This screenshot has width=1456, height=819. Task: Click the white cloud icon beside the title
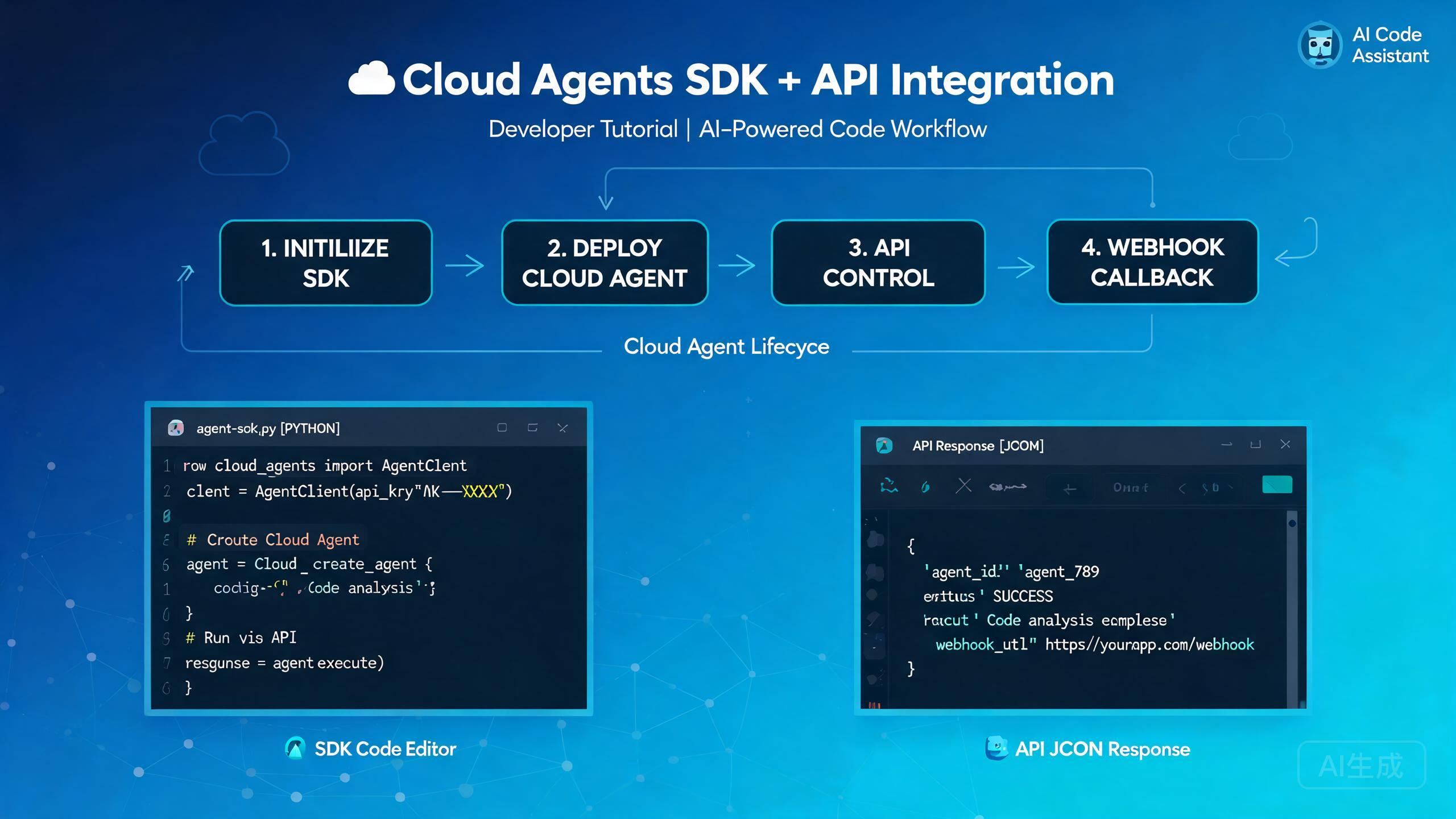click(x=371, y=78)
